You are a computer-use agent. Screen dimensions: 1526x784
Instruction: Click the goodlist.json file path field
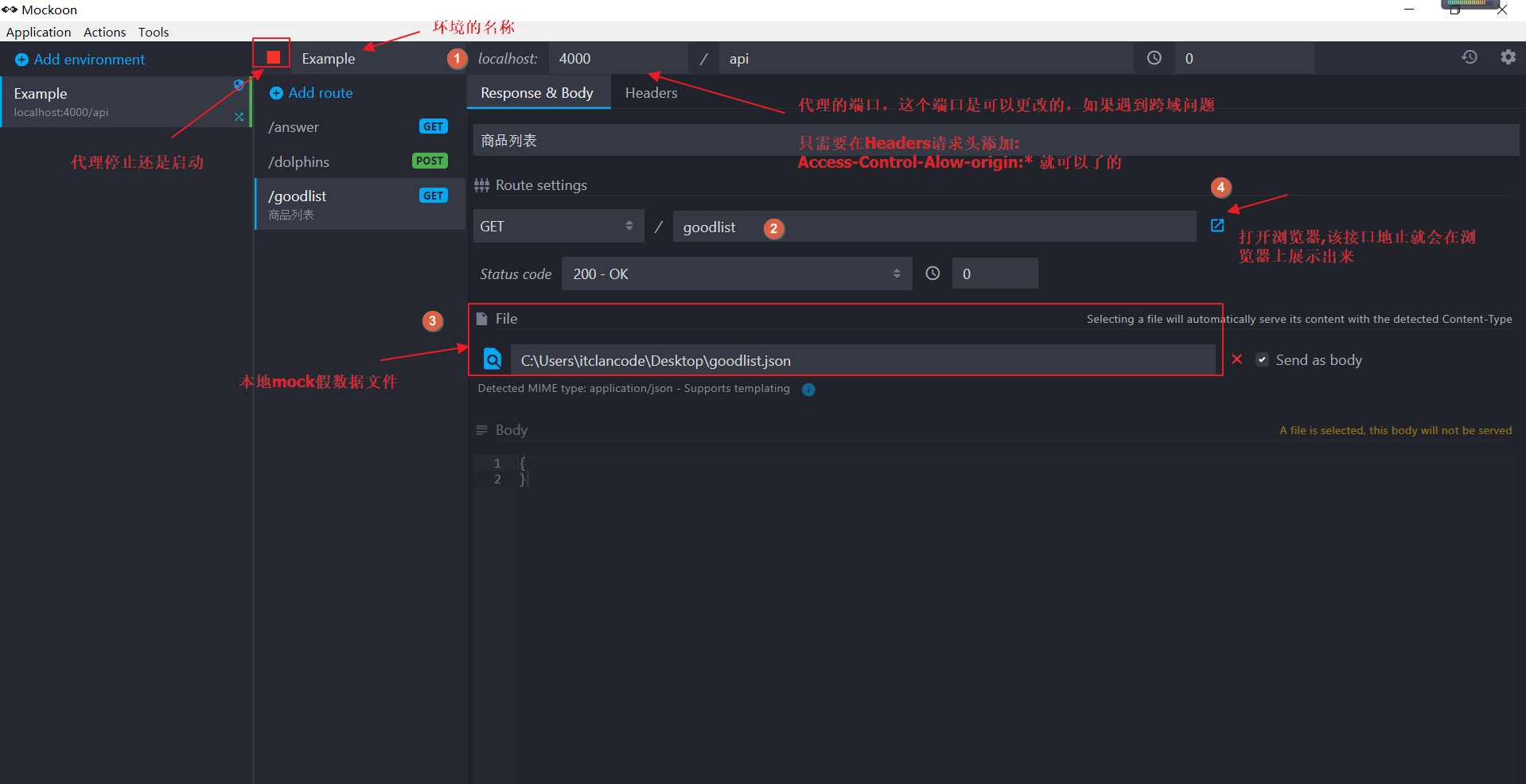pyautogui.click(x=862, y=360)
